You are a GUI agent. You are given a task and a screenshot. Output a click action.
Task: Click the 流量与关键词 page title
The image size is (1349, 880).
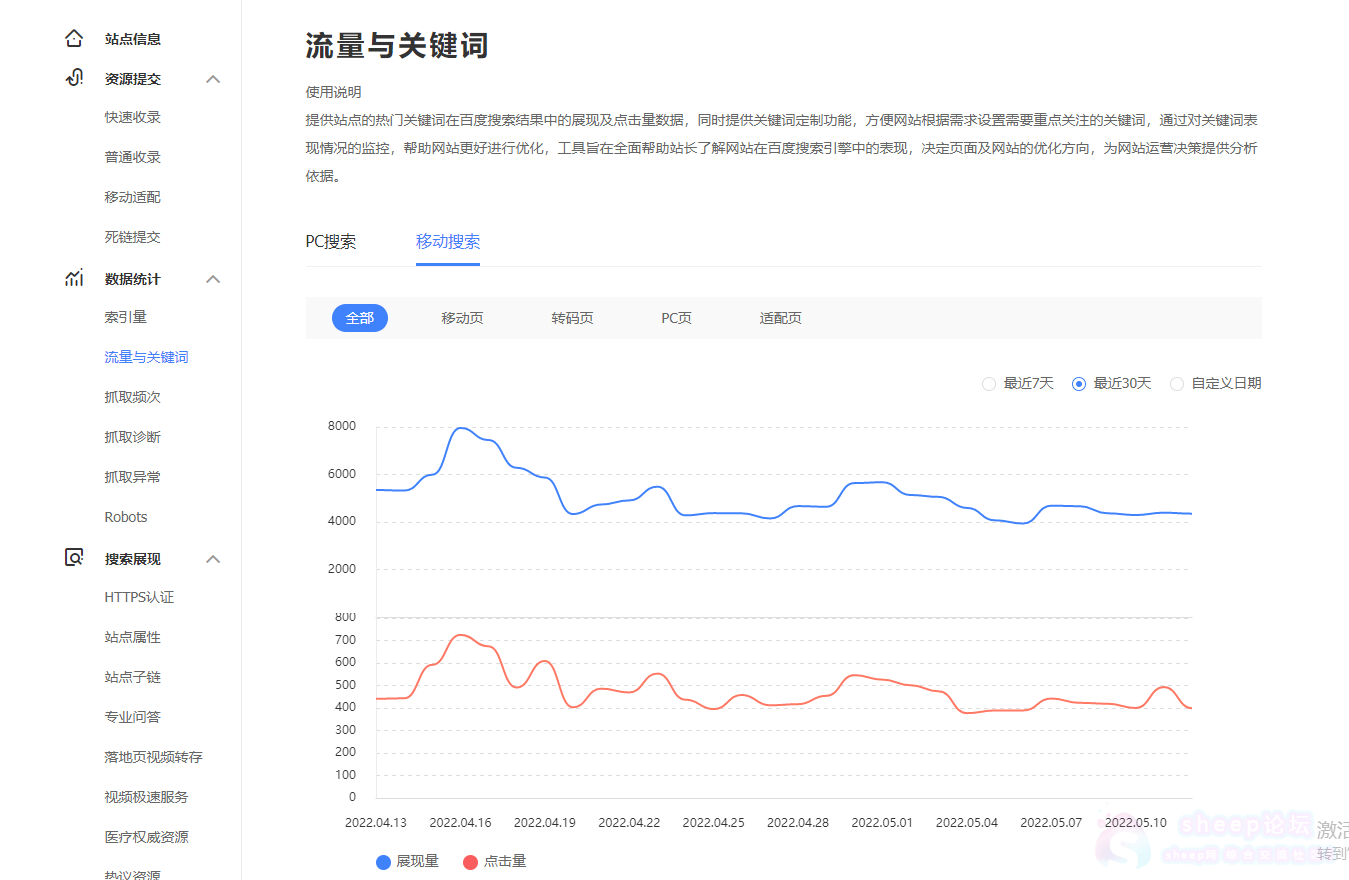[x=397, y=45]
